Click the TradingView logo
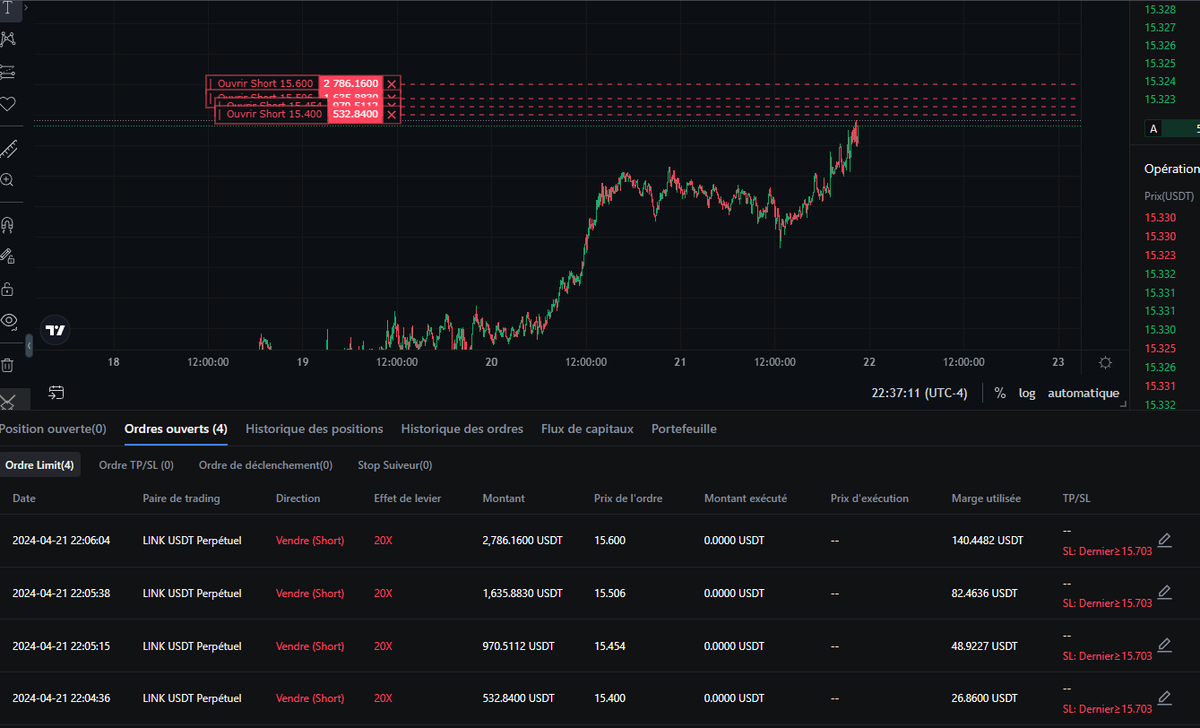Image resolution: width=1200 pixels, height=728 pixels. point(56,330)
